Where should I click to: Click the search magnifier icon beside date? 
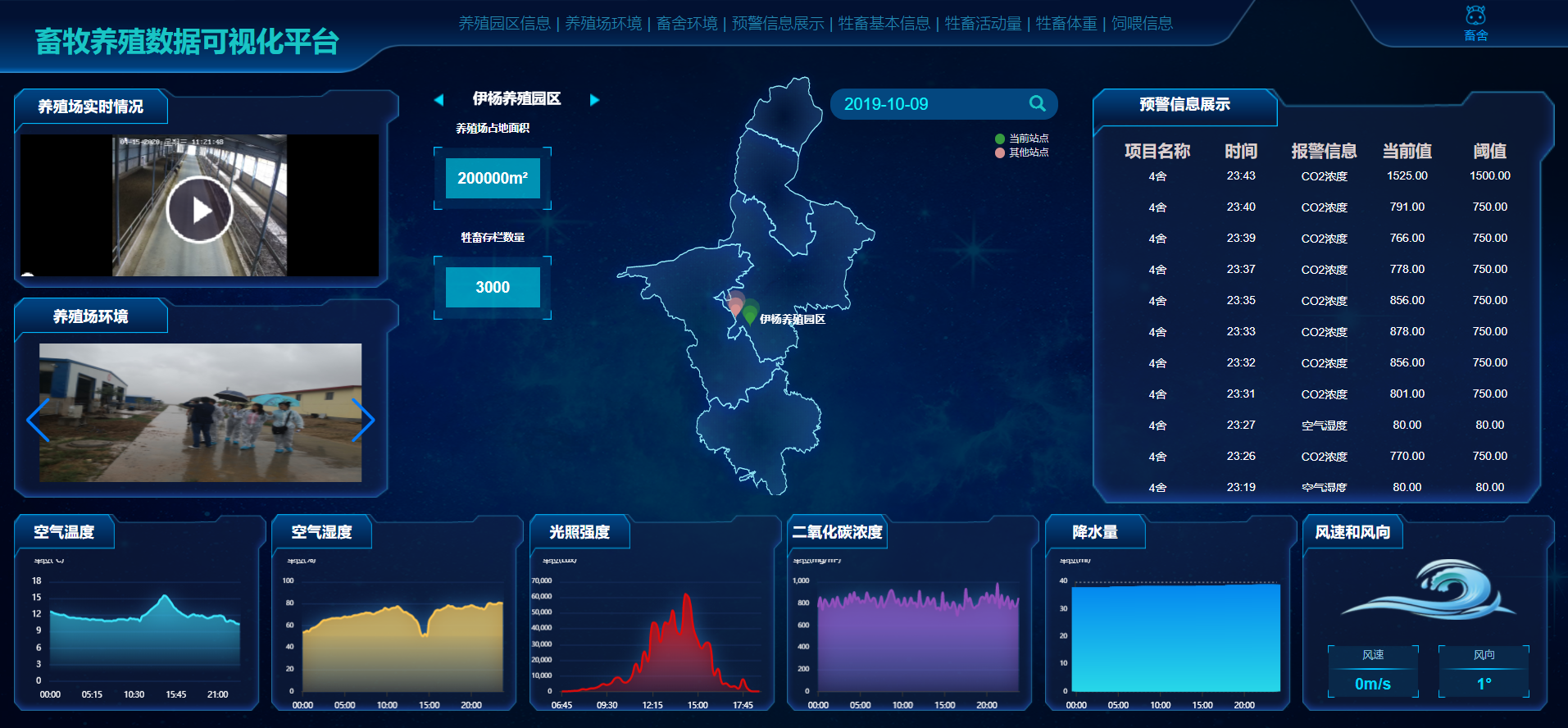(1037, 104)
